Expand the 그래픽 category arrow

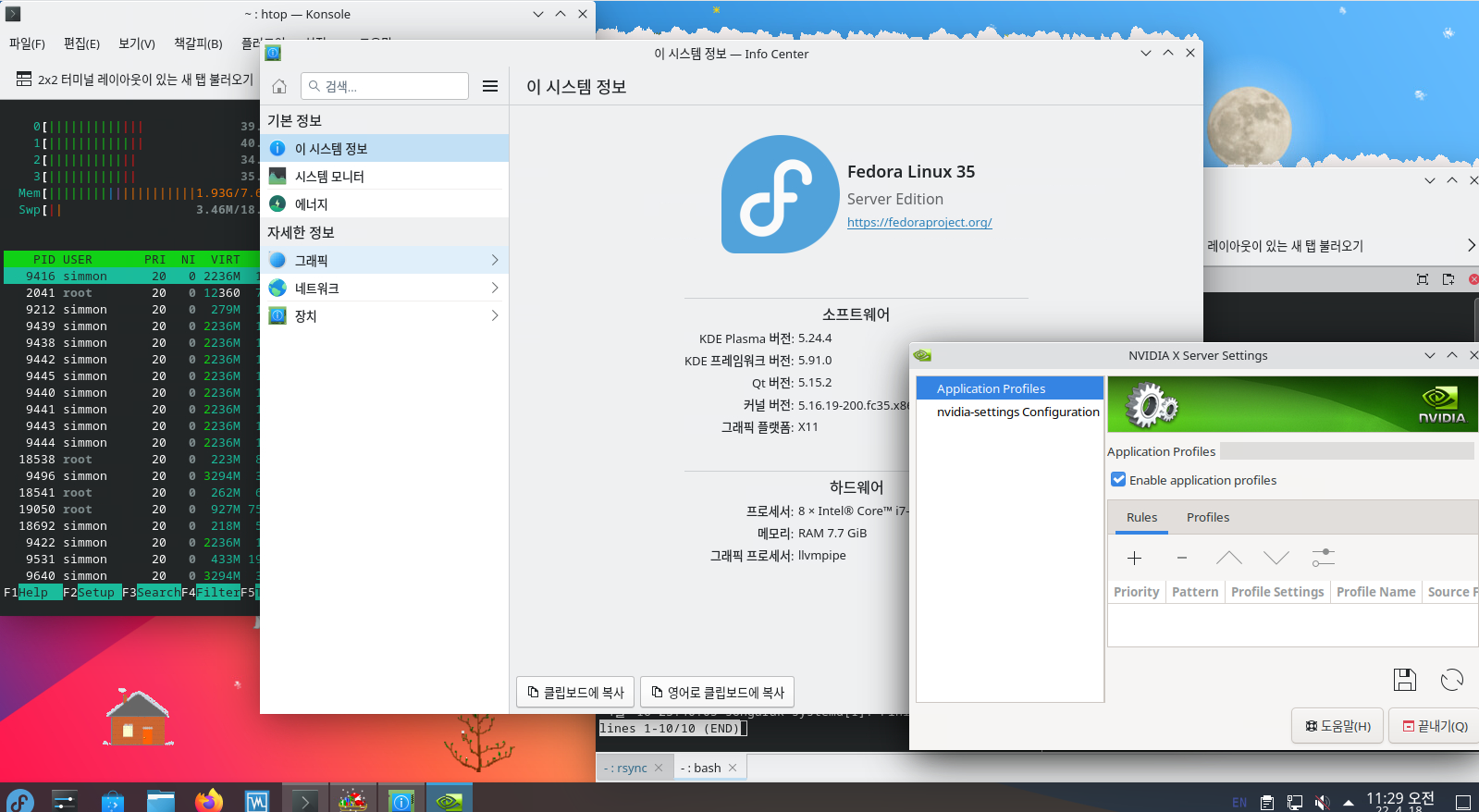(495, 260)
